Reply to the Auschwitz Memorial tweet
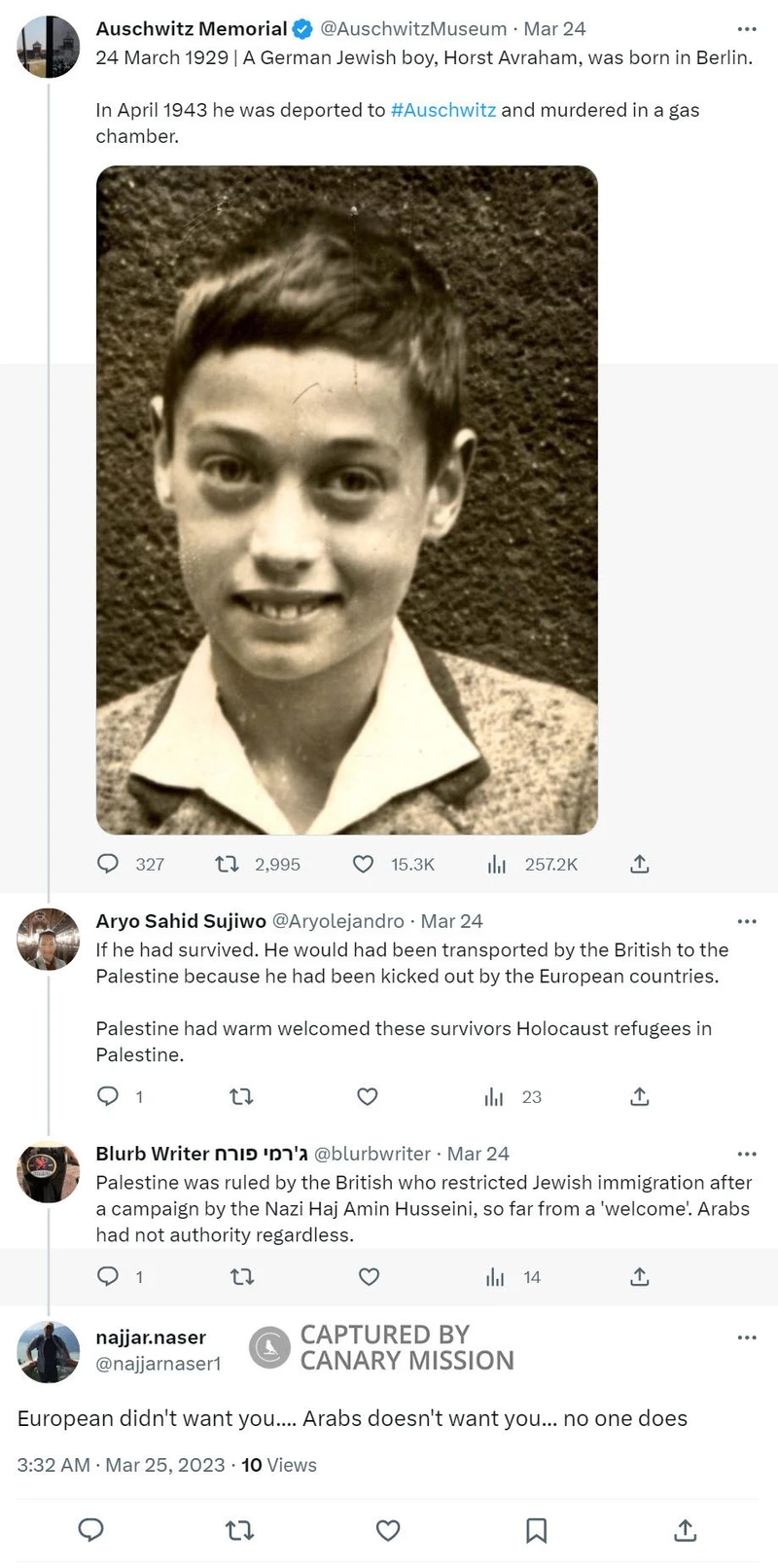 pyautogui.click(x=108, y=864)
